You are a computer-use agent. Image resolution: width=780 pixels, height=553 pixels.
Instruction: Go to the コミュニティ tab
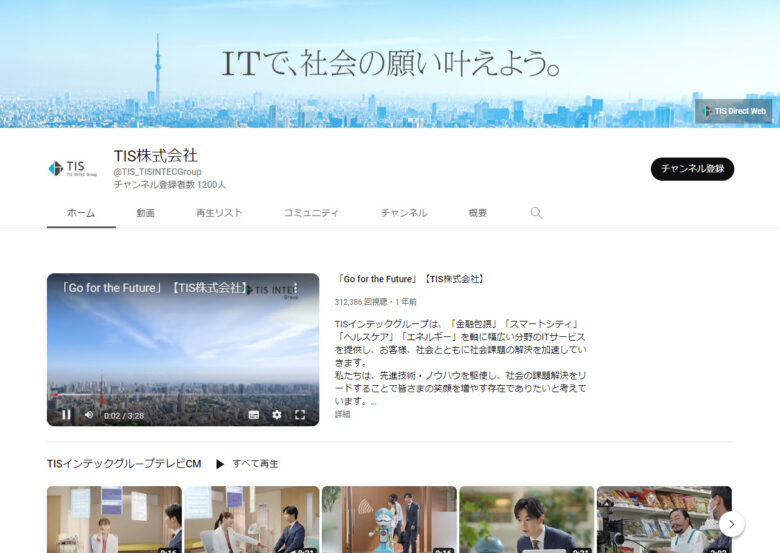click(x=311, y=213)
